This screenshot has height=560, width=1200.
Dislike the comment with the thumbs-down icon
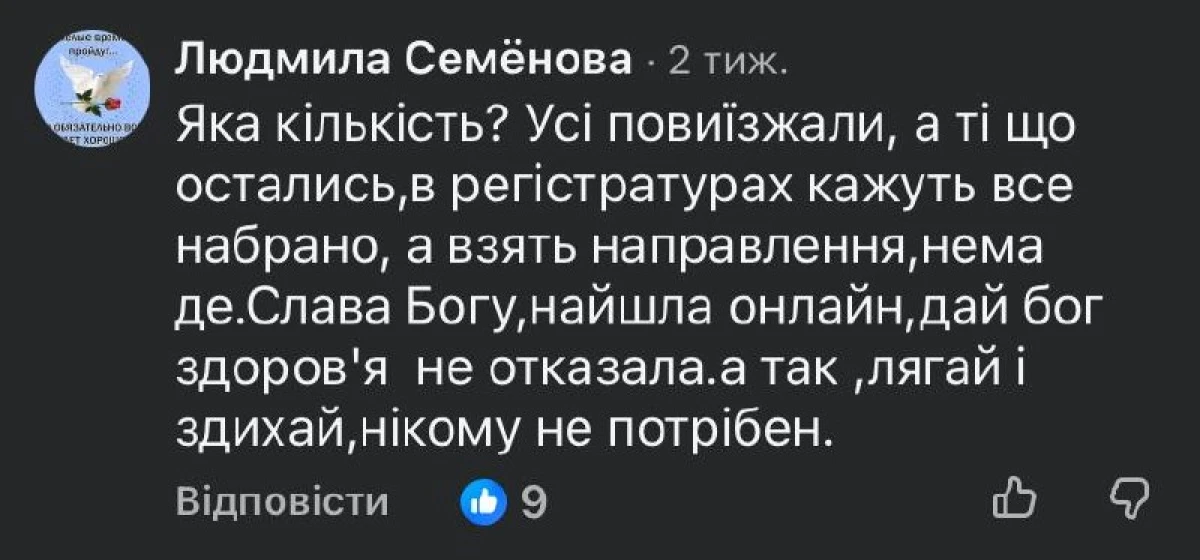pyautogui.click(x=1131, y=499)
